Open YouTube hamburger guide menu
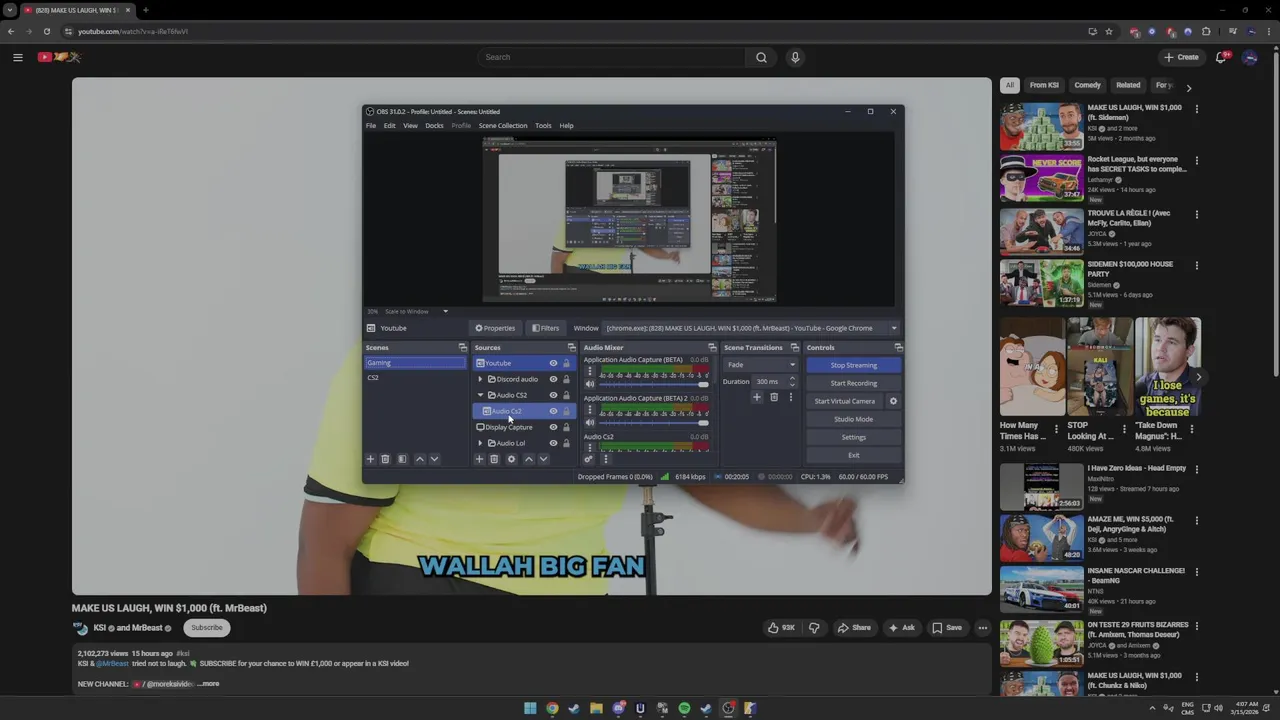1280x720 pixels. [x=17, y=57]
